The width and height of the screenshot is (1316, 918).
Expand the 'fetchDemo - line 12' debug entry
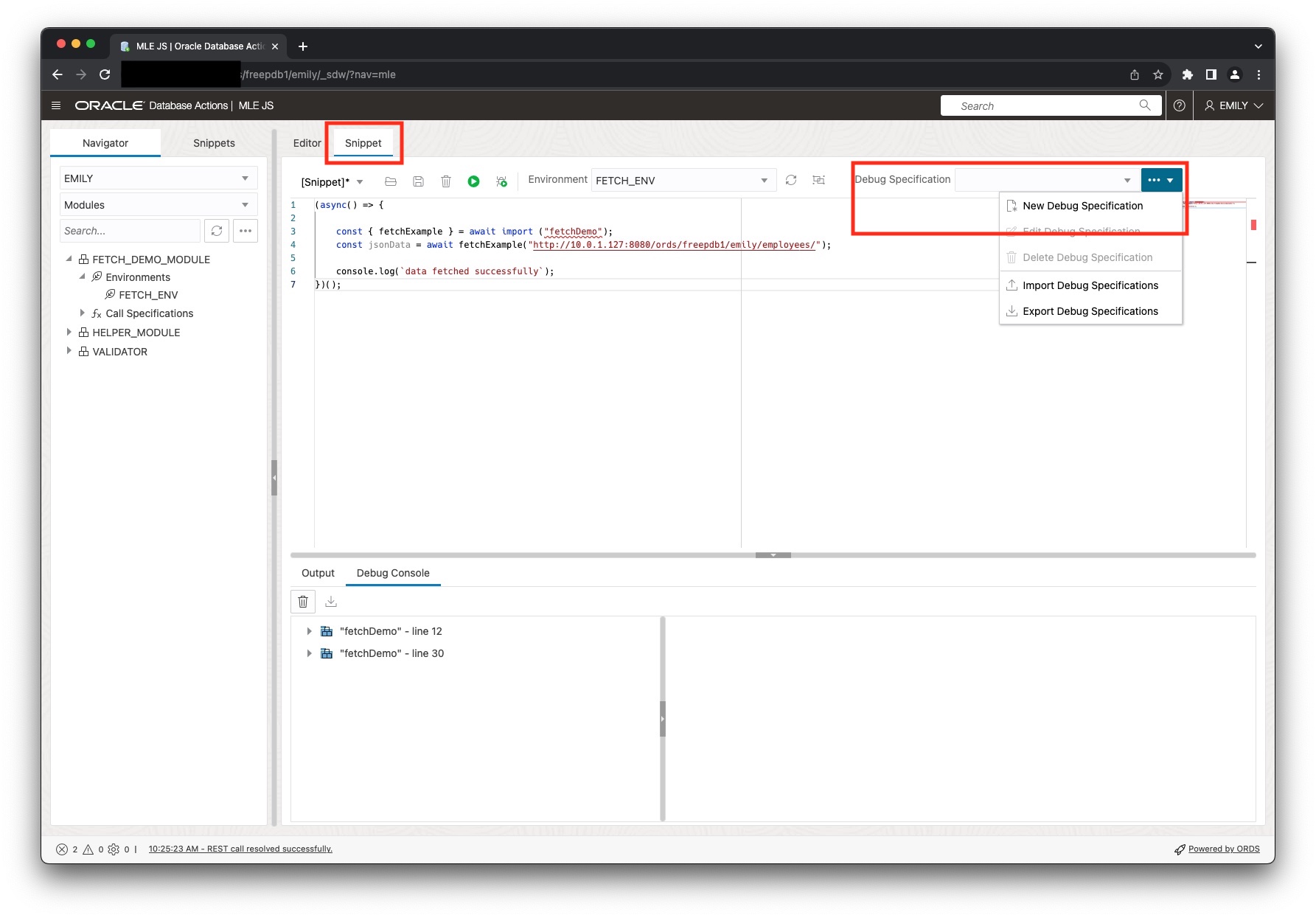[x=309, y=631]
